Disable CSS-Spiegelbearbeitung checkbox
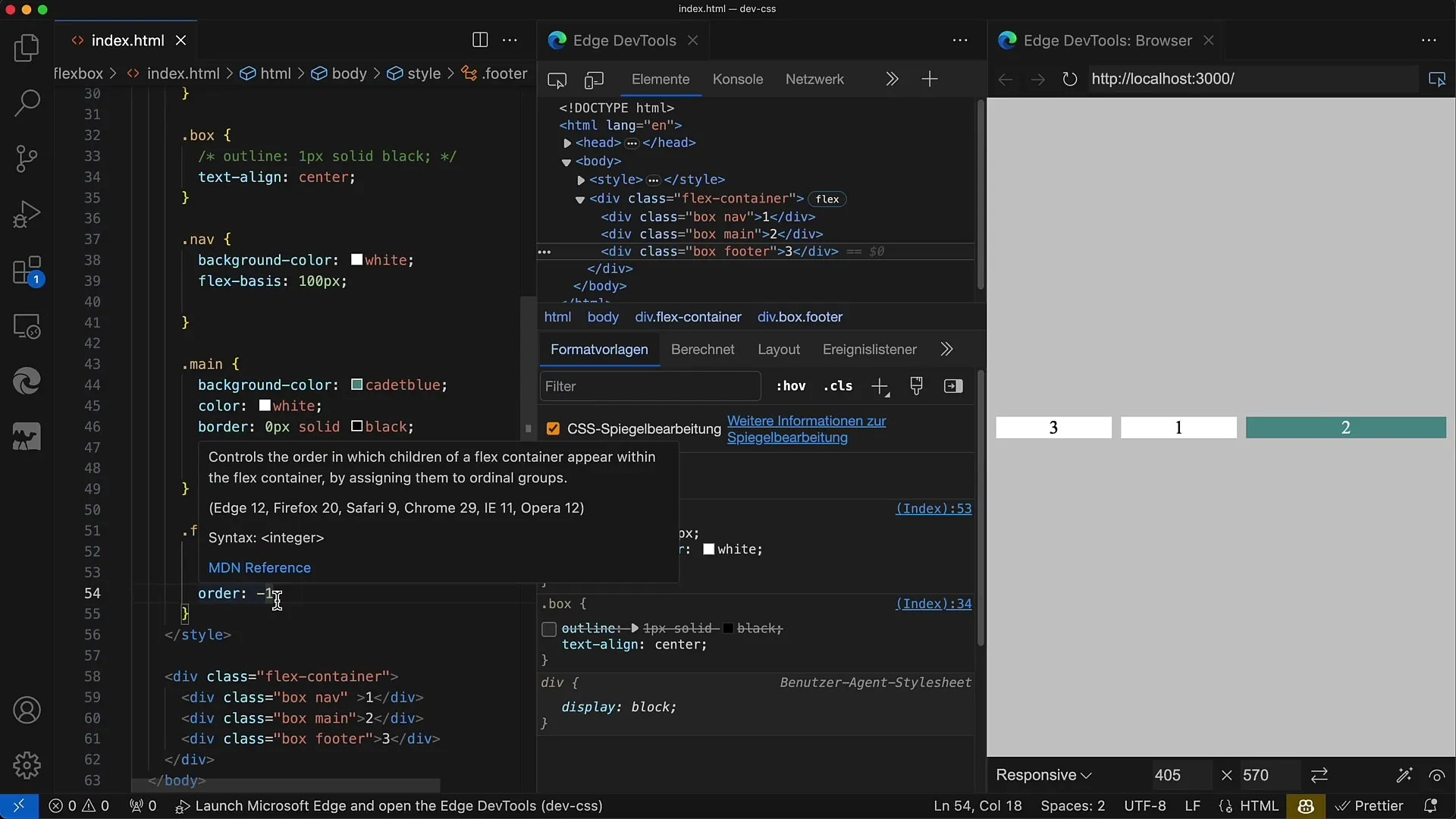This screenshot has width=1456, height=819. (553, 429)
